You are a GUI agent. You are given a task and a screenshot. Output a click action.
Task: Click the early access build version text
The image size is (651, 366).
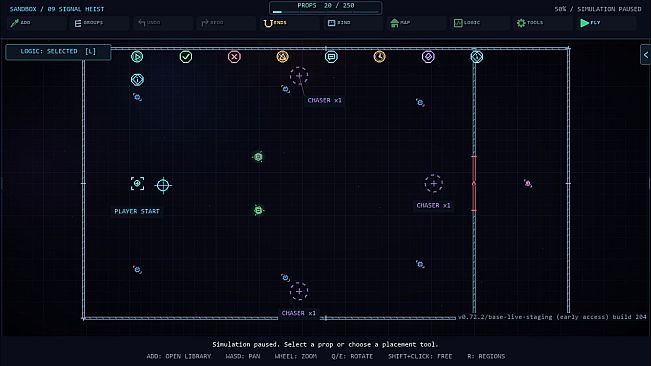(x=552, y=317)
